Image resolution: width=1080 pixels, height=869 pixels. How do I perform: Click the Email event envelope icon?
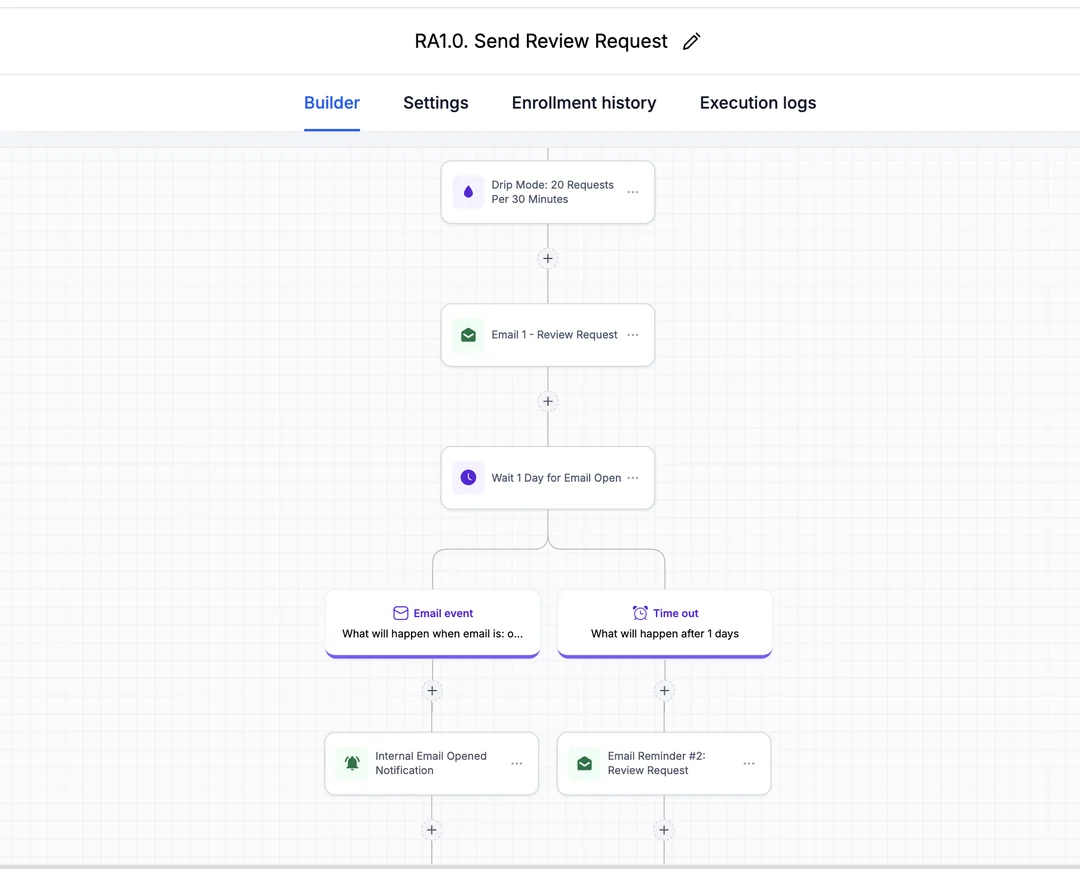tap(401, 613)
